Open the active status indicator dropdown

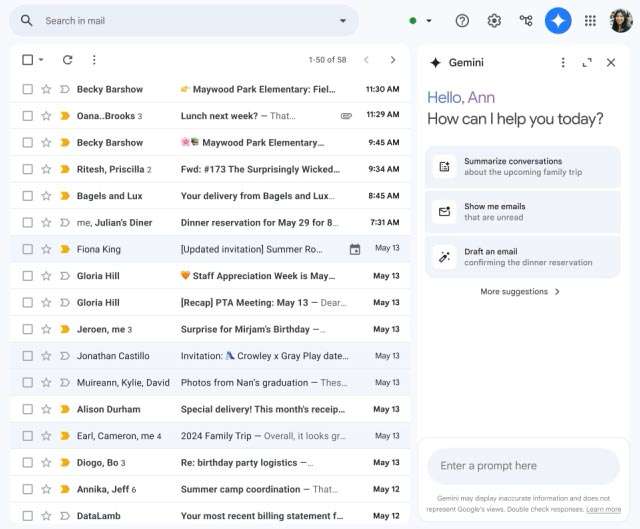[429, 20]
